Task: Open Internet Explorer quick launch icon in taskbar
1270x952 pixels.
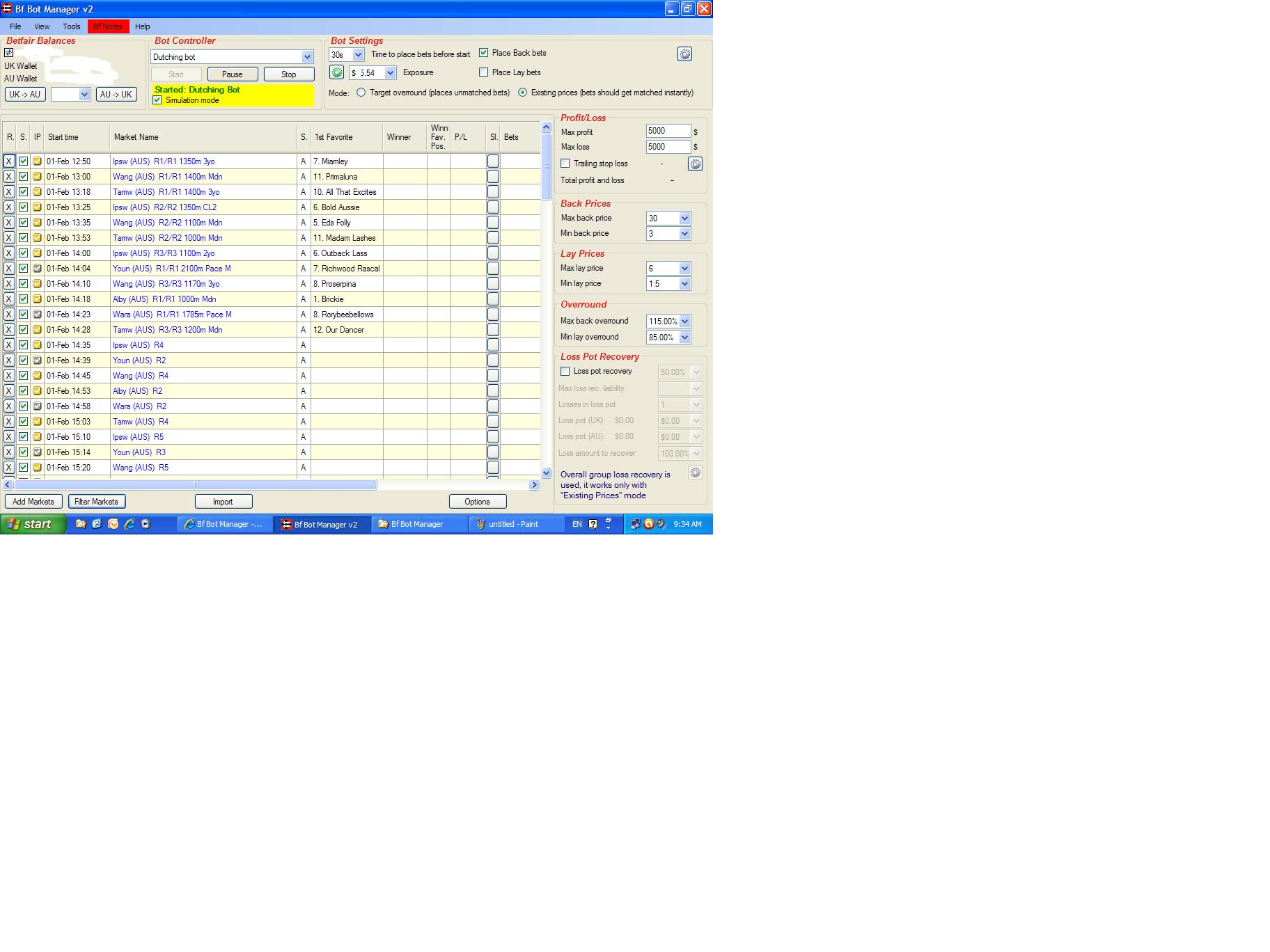Action: pos(130,524)
